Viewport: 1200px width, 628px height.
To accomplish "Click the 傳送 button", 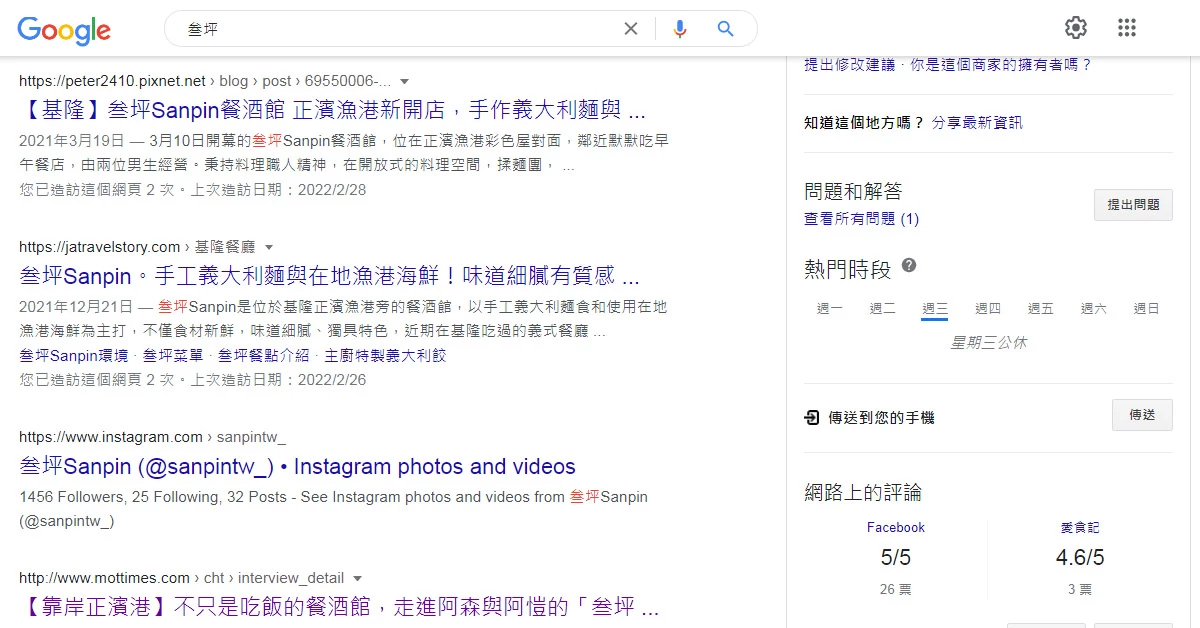I will coord(1142,414).
